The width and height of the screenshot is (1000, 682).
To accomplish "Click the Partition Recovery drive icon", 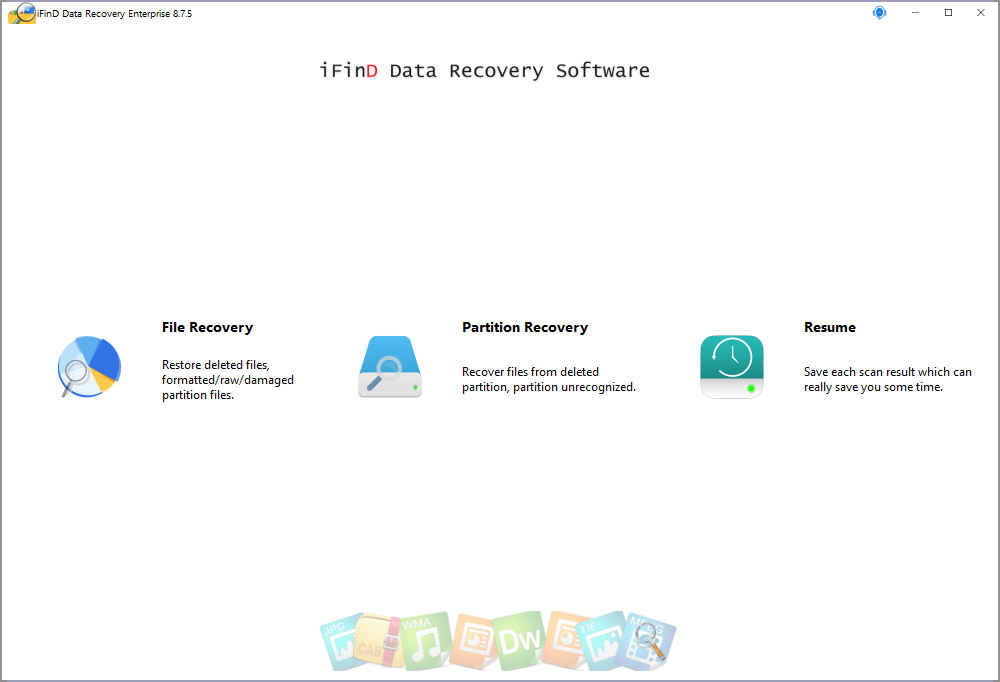I will pyautogui.click(x=390, y=367).
